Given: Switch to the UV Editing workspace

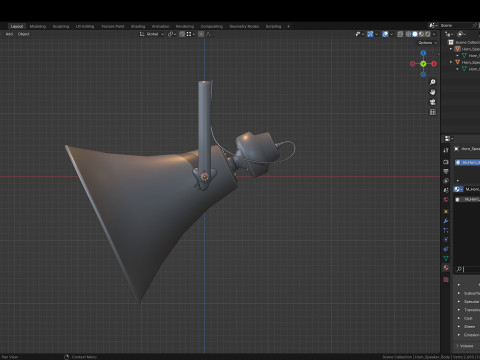Looking at the screenshot, I should tap(85, 26).
